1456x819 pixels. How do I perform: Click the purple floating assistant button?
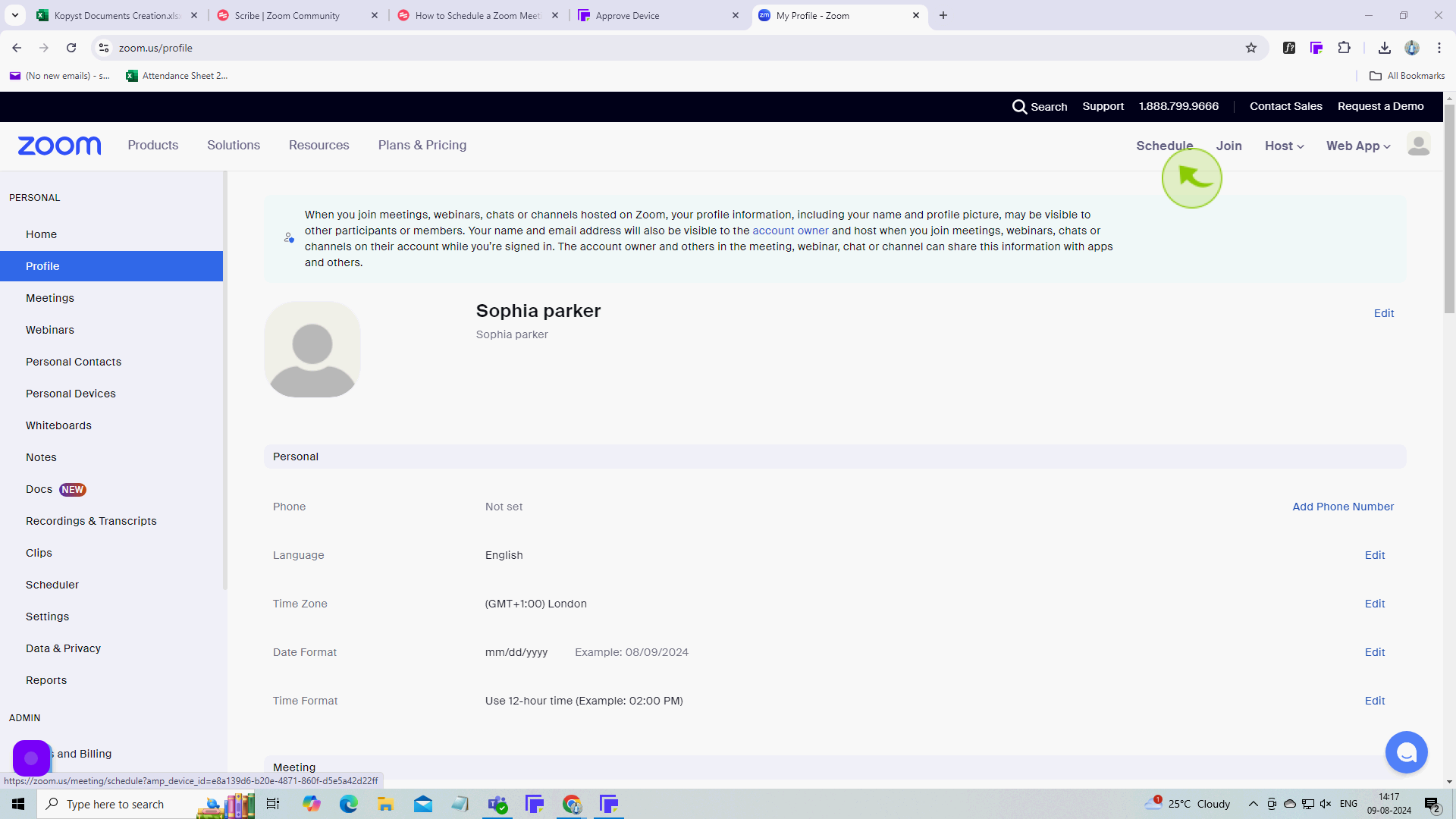tap(32, 758)
